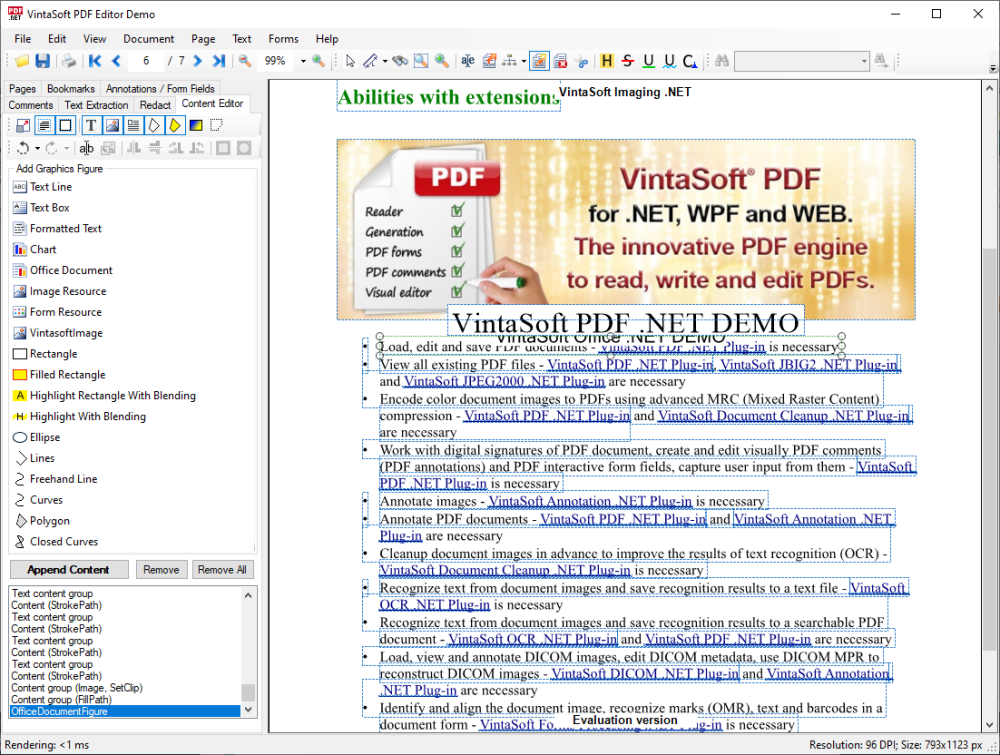Click the zoom in magnifier icon
The width and height of the screenshot is (1000, 755).
pos(319,61)
